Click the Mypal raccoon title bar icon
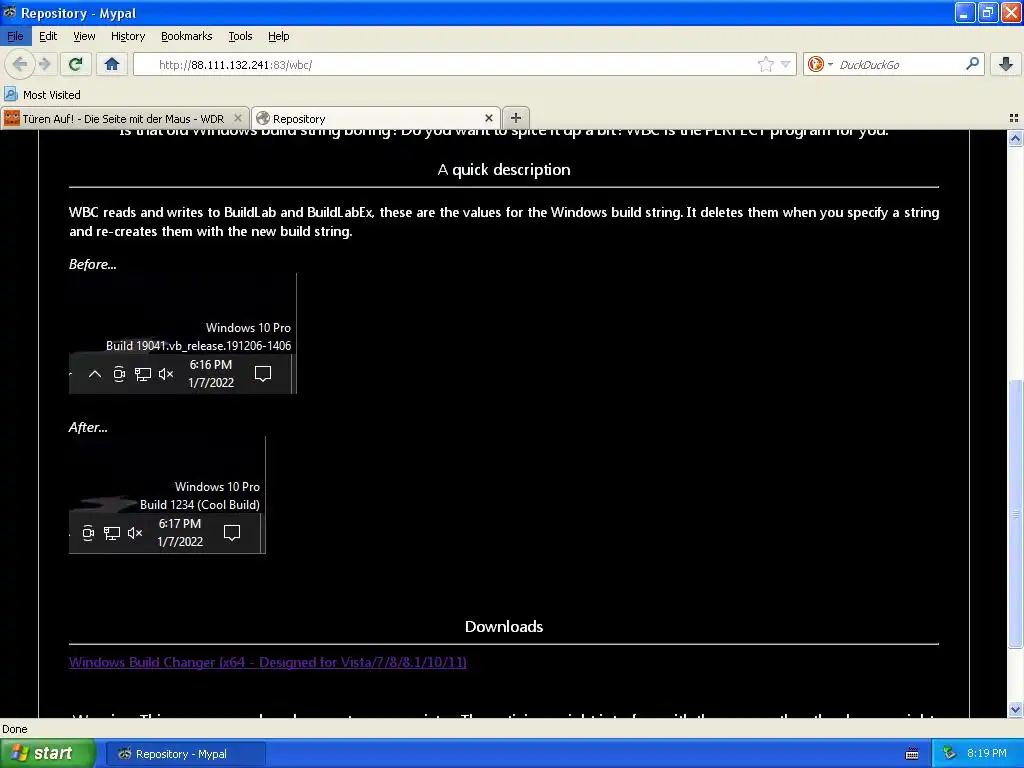Viewport: 1024px width, 768px height. click(9, 12)
